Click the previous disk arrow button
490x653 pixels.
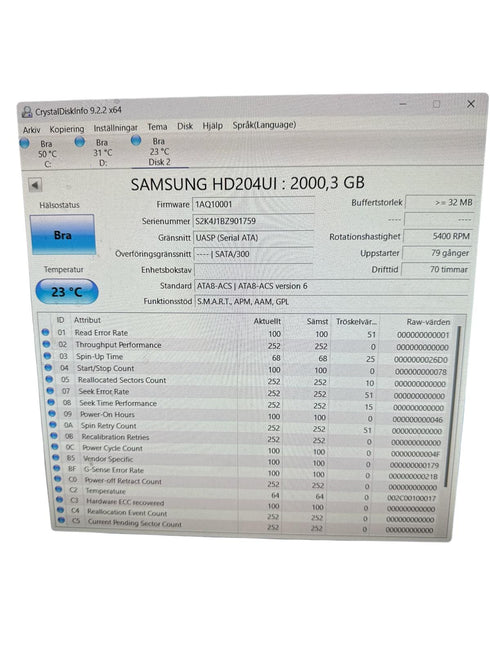coord(35,185)
